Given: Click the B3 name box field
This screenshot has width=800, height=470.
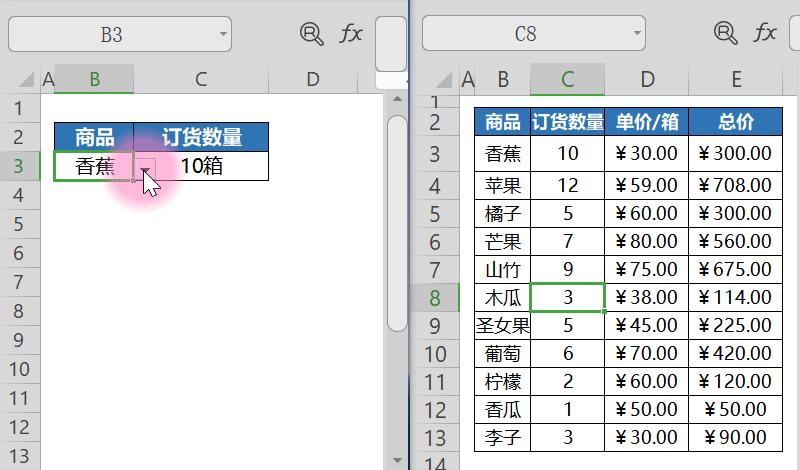Looking at the screenshot, I should [x=120, y=34].
